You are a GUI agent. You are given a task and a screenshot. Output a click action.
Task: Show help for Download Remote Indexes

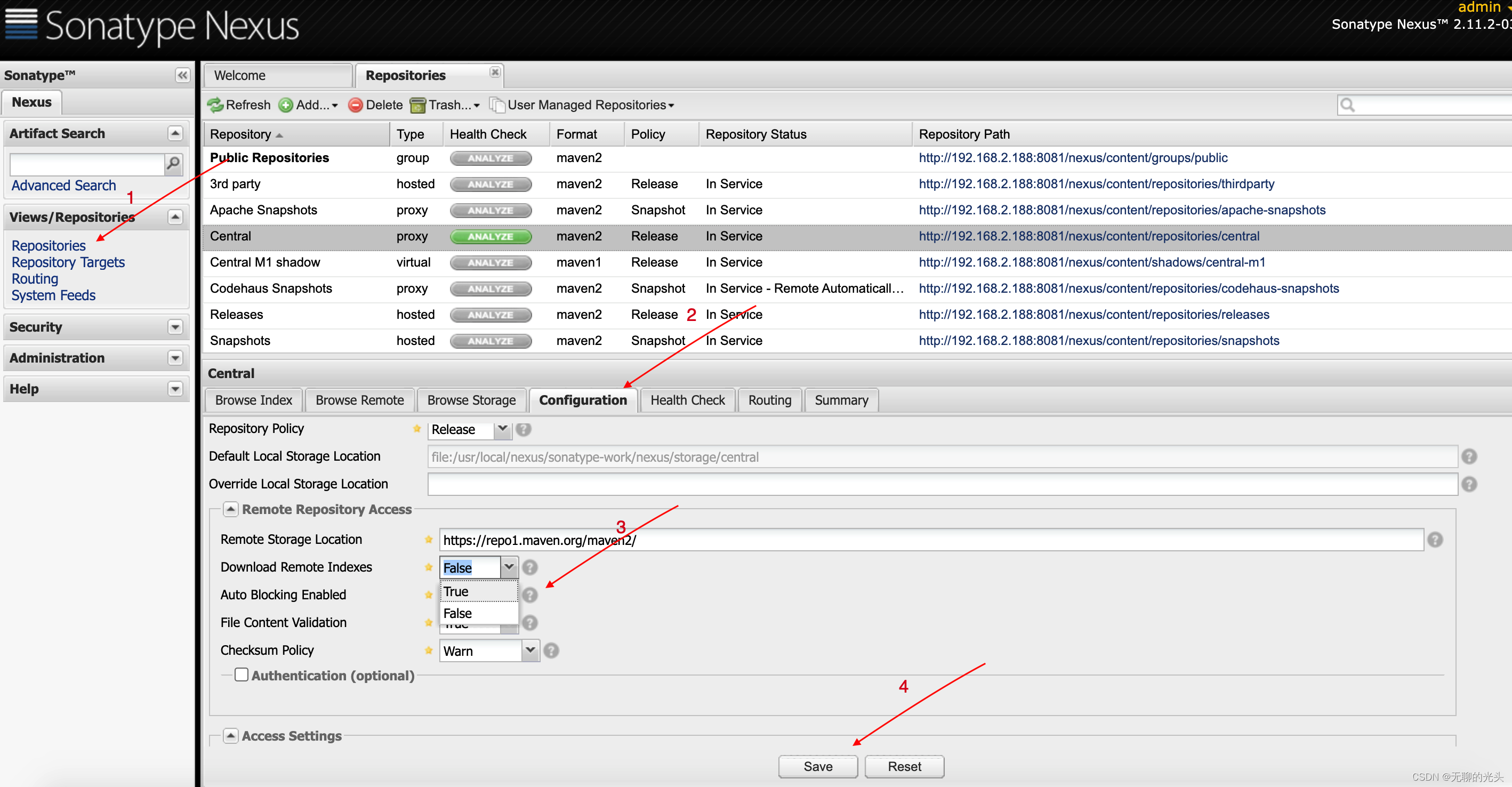click(x=530, y=567)
